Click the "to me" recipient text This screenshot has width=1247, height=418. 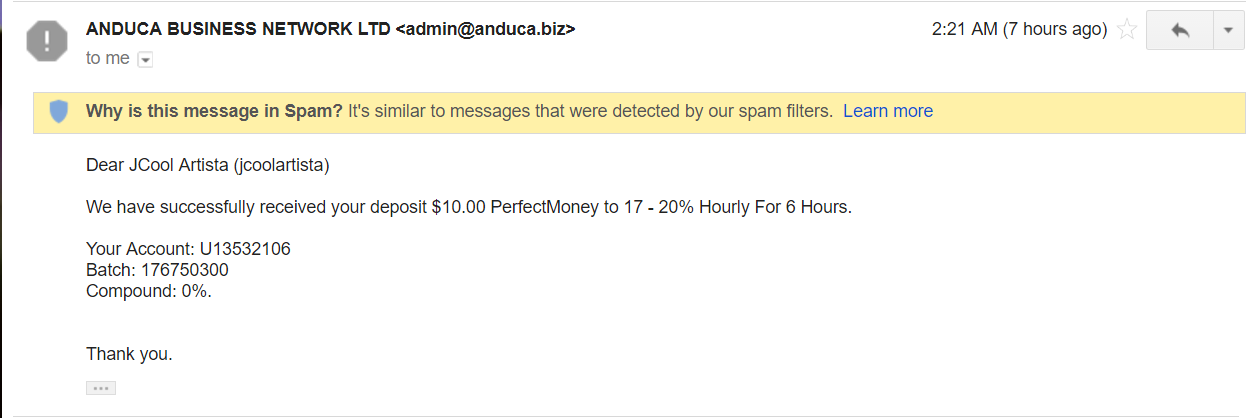pyautogui.click(x=107, y=59)
